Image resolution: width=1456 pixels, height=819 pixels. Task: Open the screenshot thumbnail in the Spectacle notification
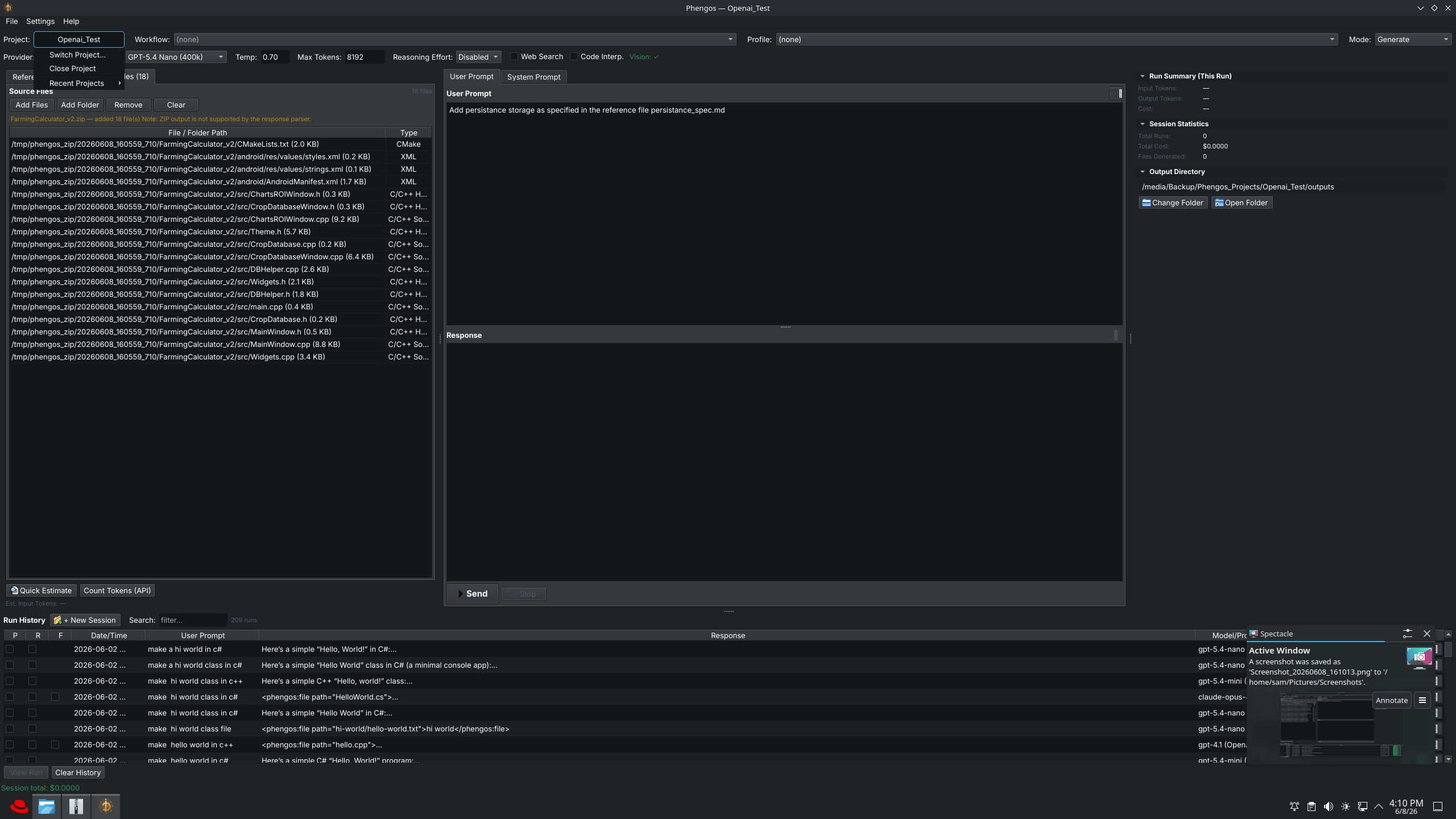(x=1340, y=725)
